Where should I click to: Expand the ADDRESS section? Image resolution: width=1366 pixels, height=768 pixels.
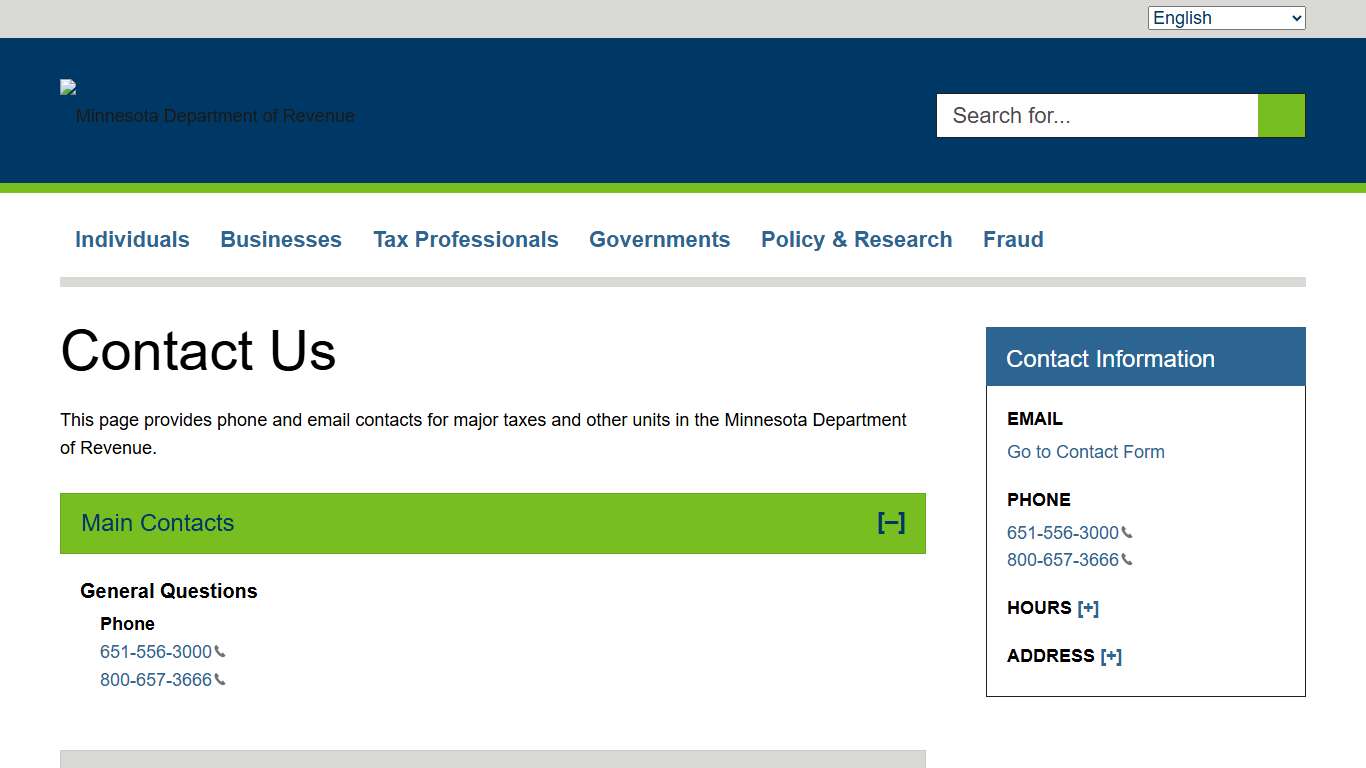1112,655
